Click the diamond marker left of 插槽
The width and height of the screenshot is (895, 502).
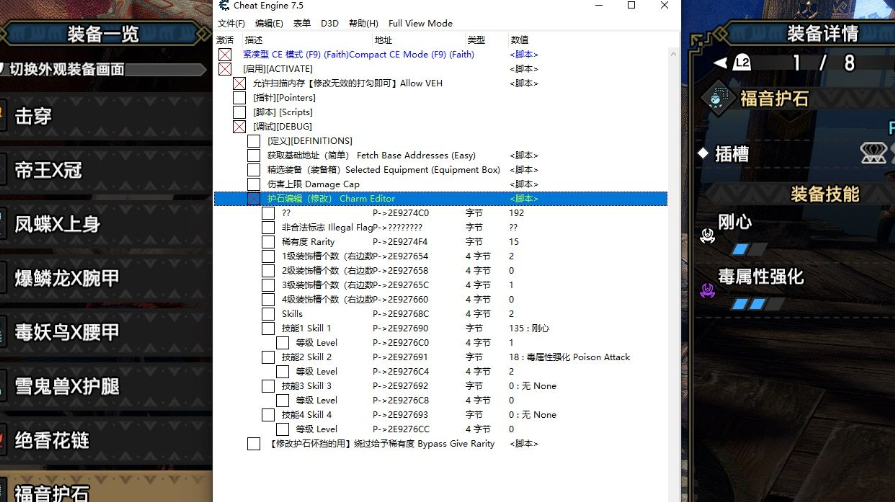(702, 154)
